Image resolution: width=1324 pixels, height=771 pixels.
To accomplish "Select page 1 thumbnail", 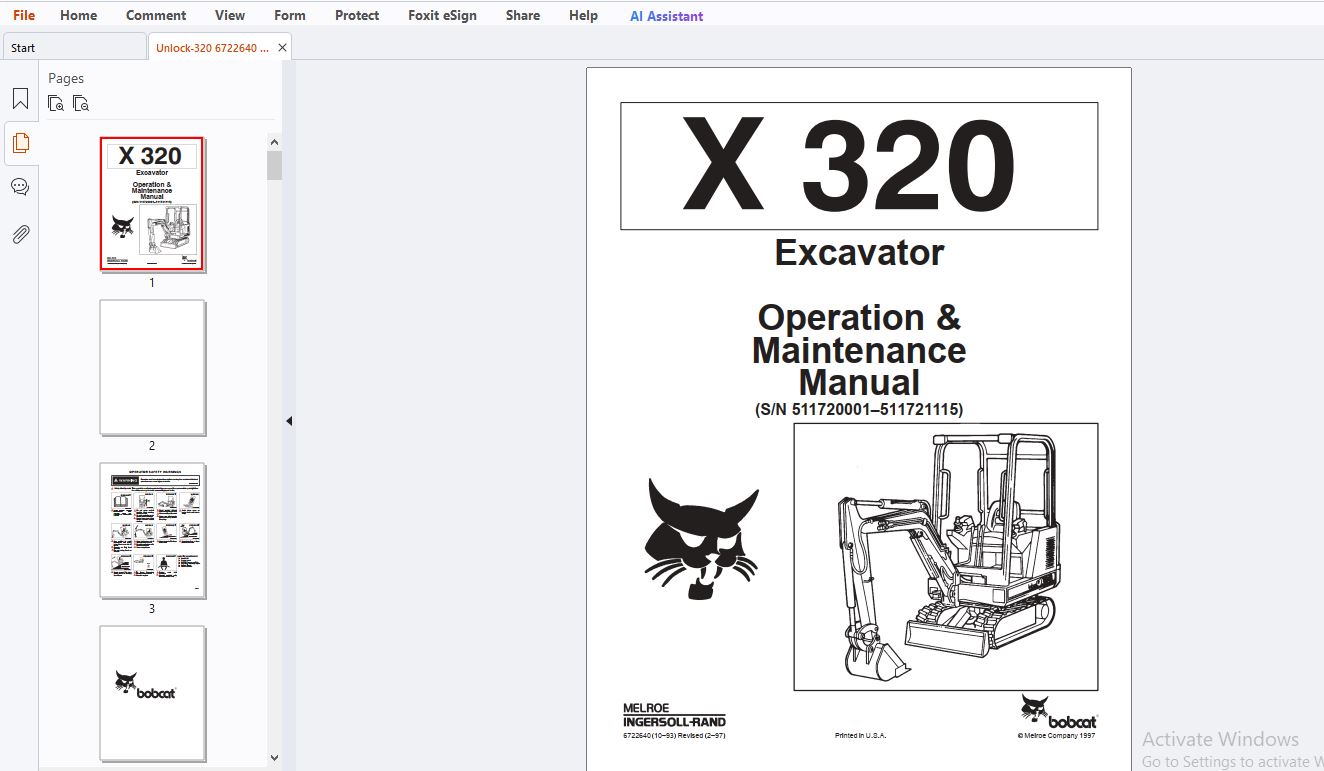I will click(152, 204).
